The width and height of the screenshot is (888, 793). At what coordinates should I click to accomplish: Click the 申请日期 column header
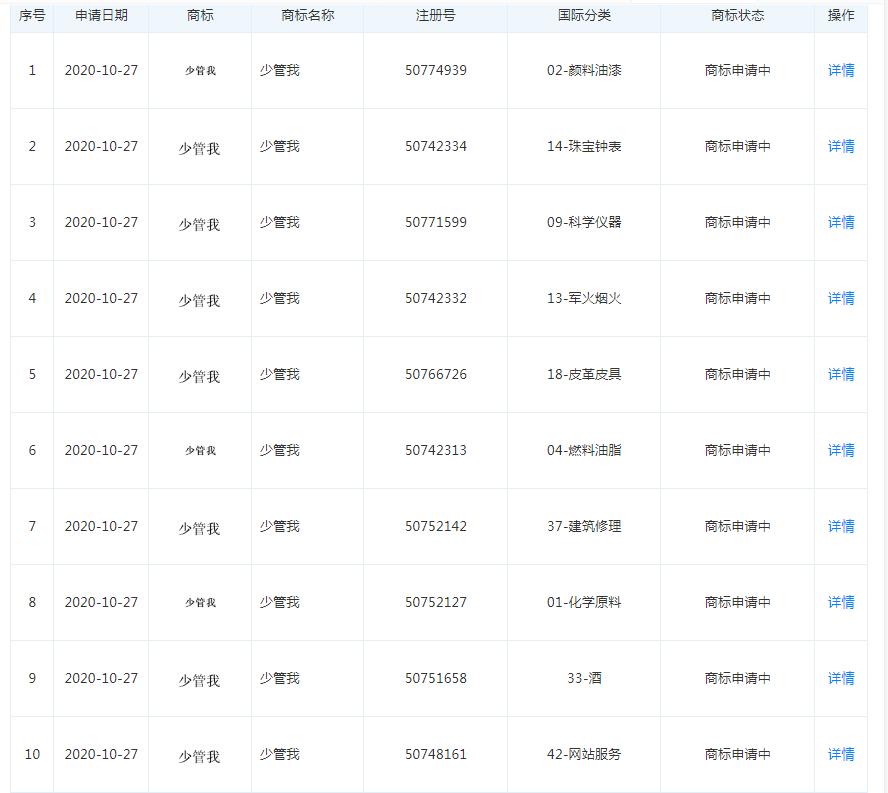tap(101, 16)
